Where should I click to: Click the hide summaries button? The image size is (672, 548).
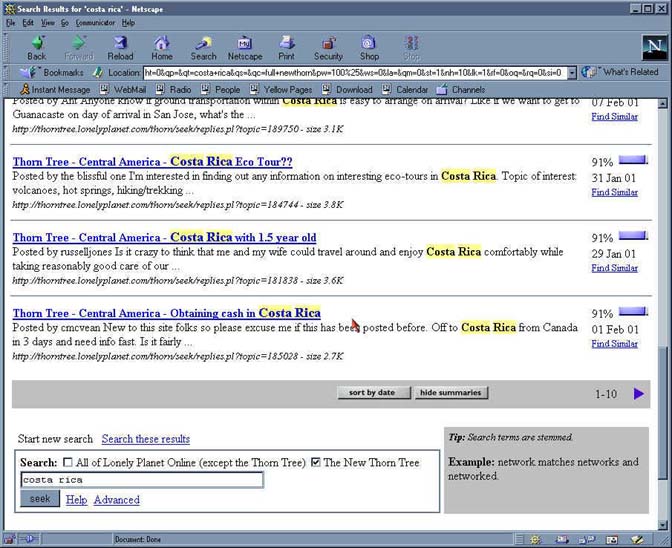(451, 392)
